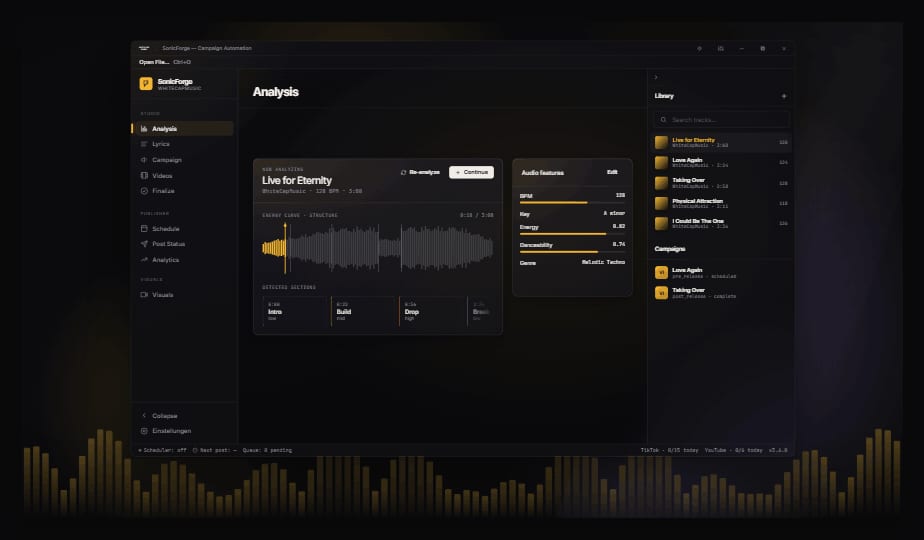The width and height of the screenshot is (924, 540).
Task: Click the Schedule calendar icon
Action: (x=144, y=229)
